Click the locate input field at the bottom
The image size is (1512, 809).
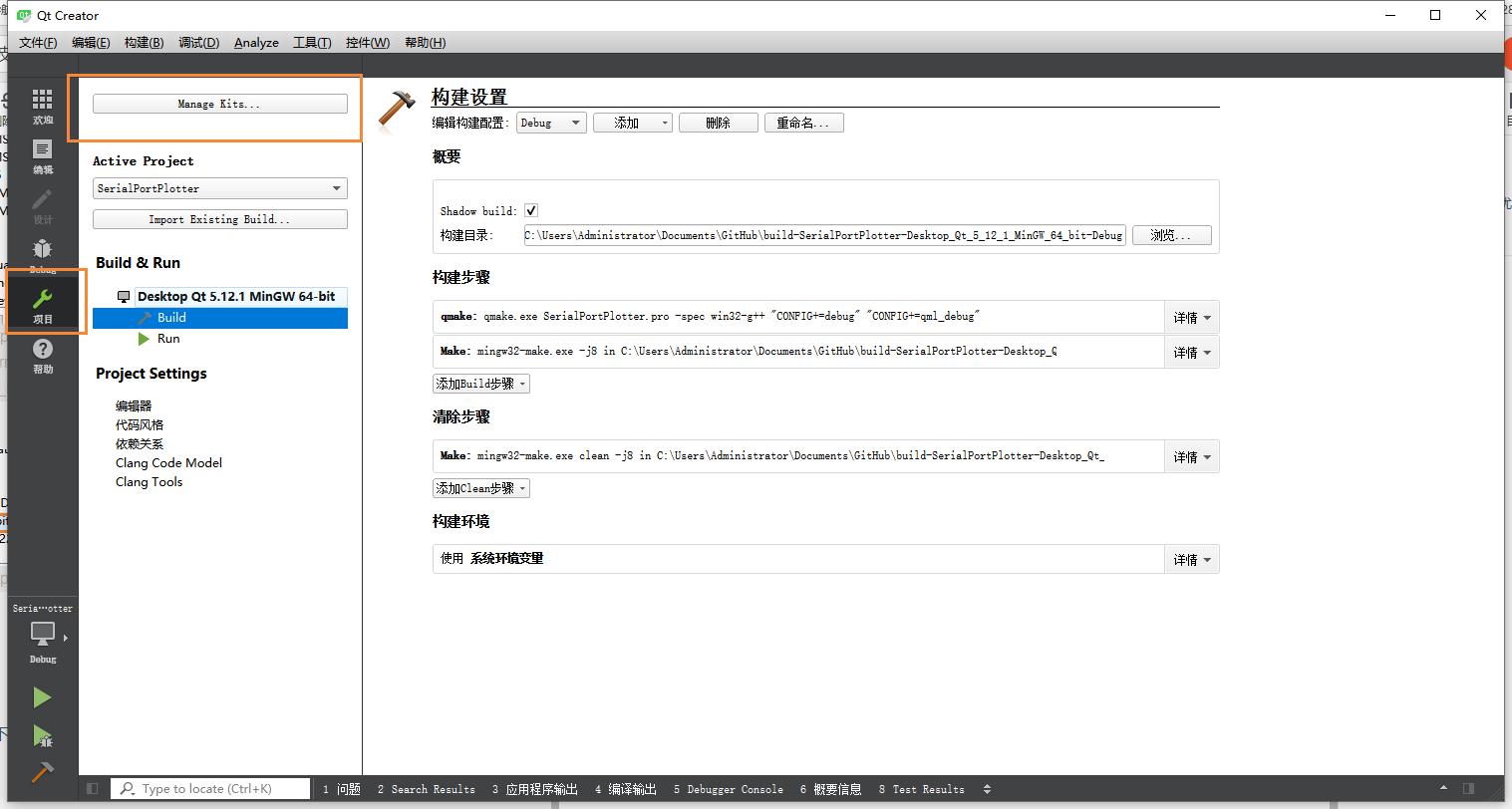(209, 788)
